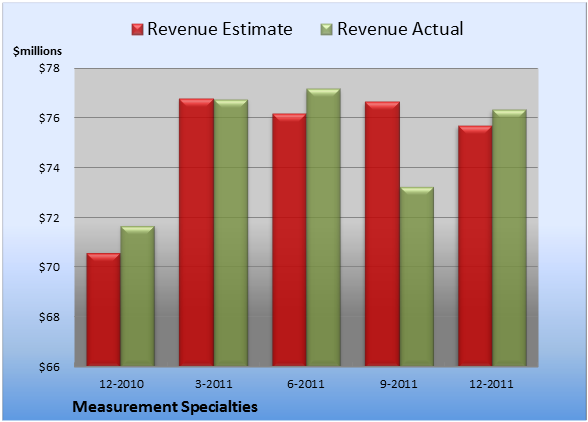The height and width of the screenshot is (422, 588).
Task: Click the '12-2010' x-axis label
Action: pos(121,384)
